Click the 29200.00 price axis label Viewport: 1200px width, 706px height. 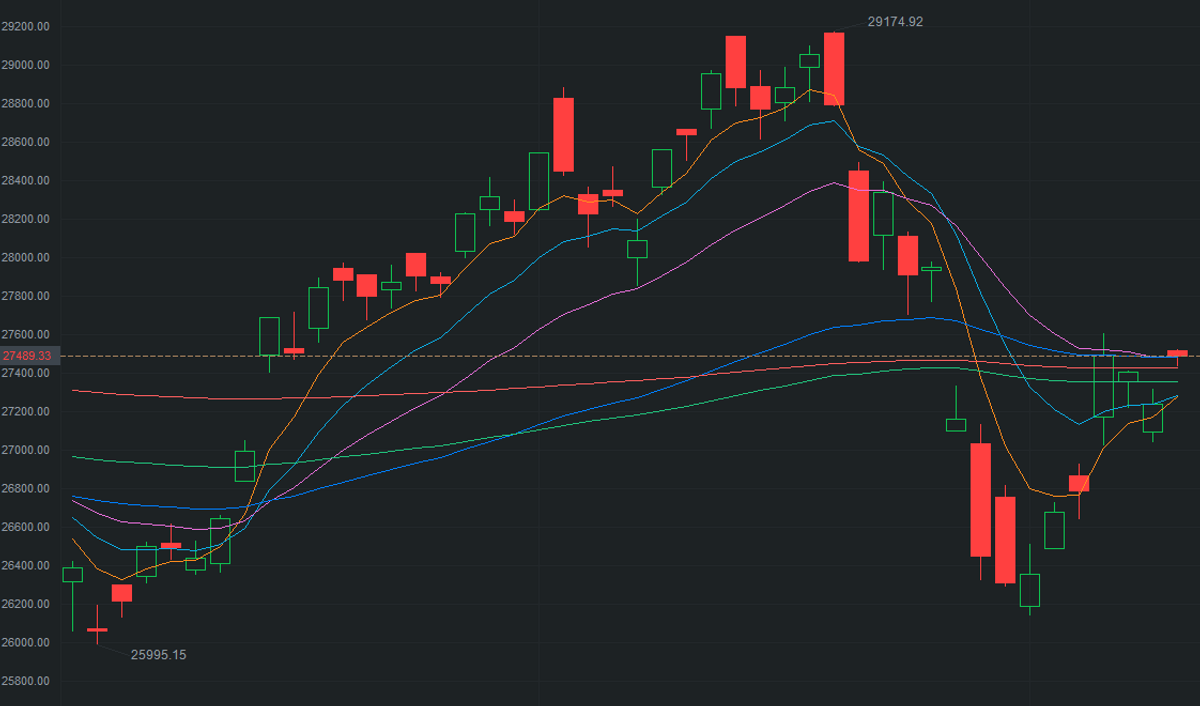[x=26, y=27]
